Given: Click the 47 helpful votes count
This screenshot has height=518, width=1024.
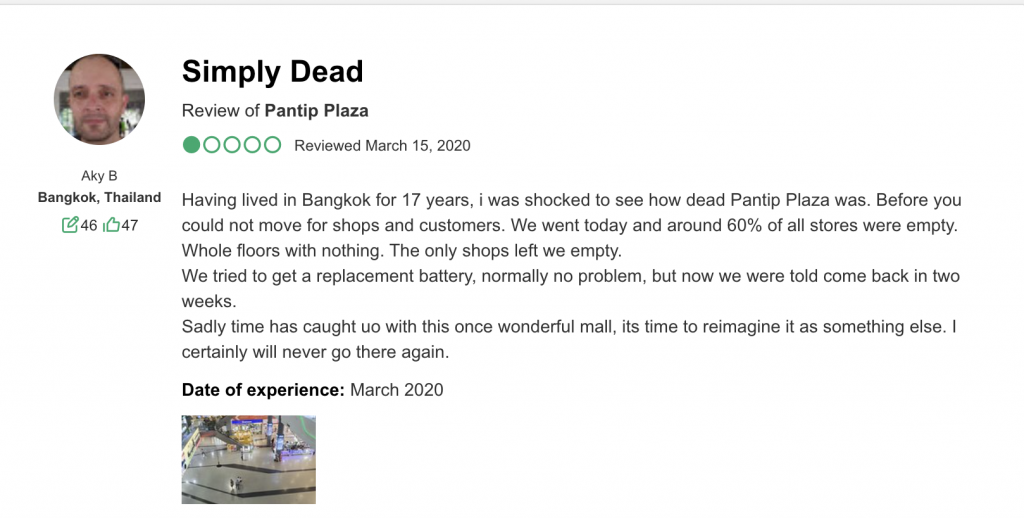Looking at the screenshot, I should (130, 225).
